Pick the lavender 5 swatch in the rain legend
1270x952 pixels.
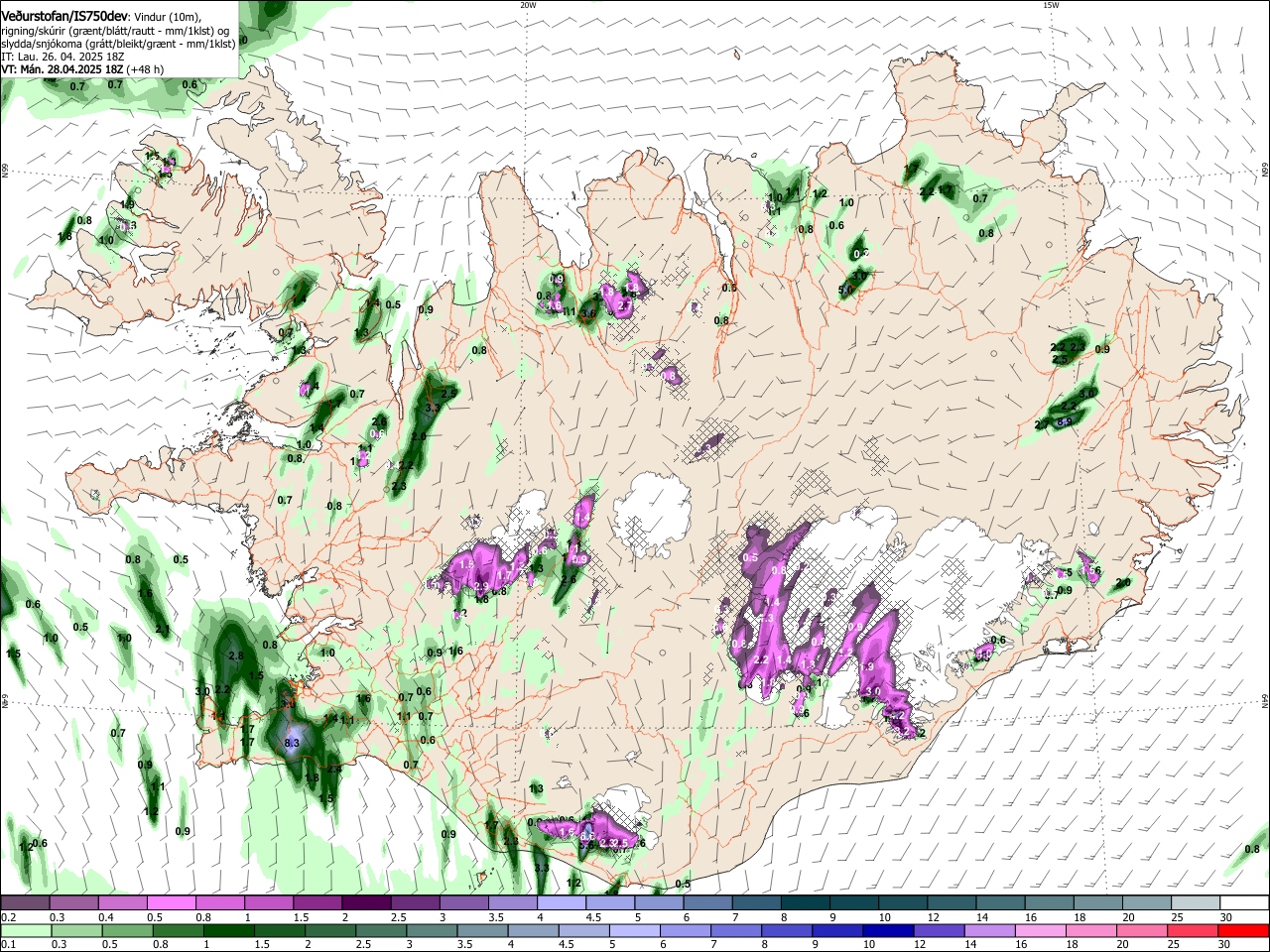pos(633,930)
